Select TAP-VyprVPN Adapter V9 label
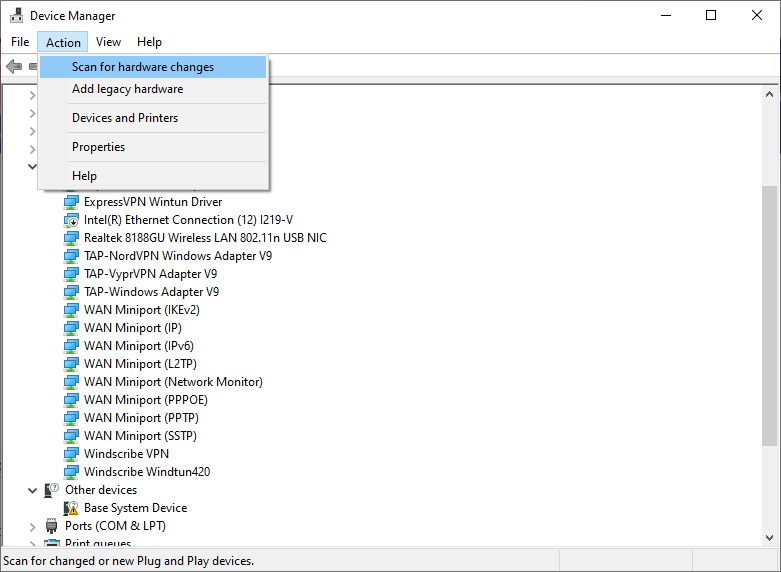 [150, 274]
